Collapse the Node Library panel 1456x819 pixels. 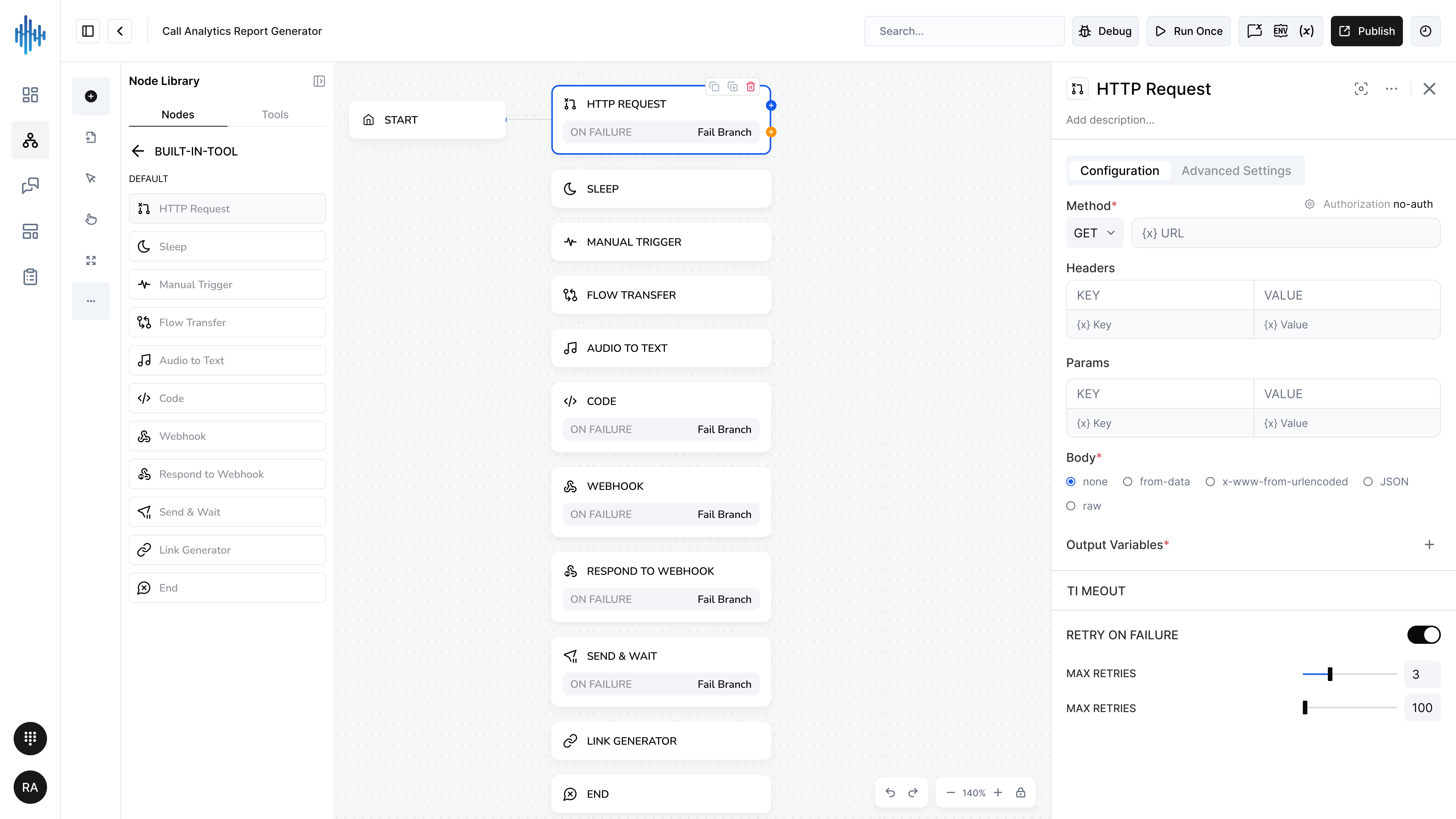[x=319, y=81]
